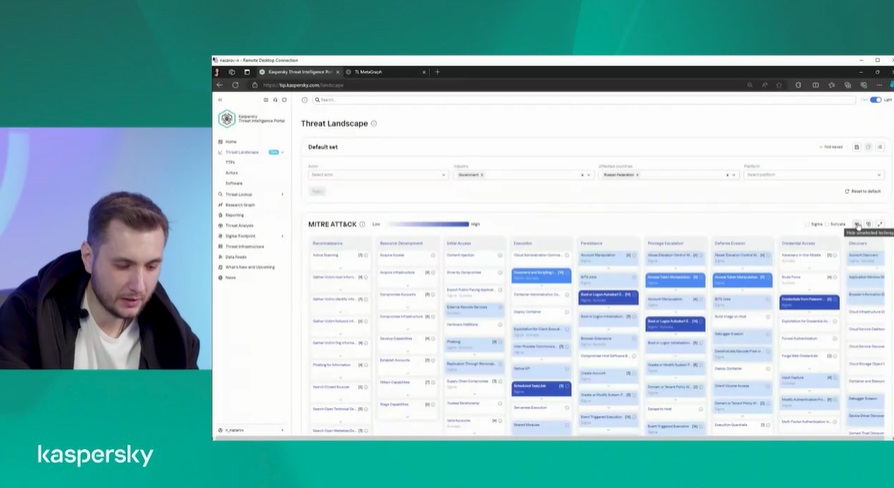Click the browser address bar URL
894x488 pixels.
pyautogui.click(x=304, y=85)
